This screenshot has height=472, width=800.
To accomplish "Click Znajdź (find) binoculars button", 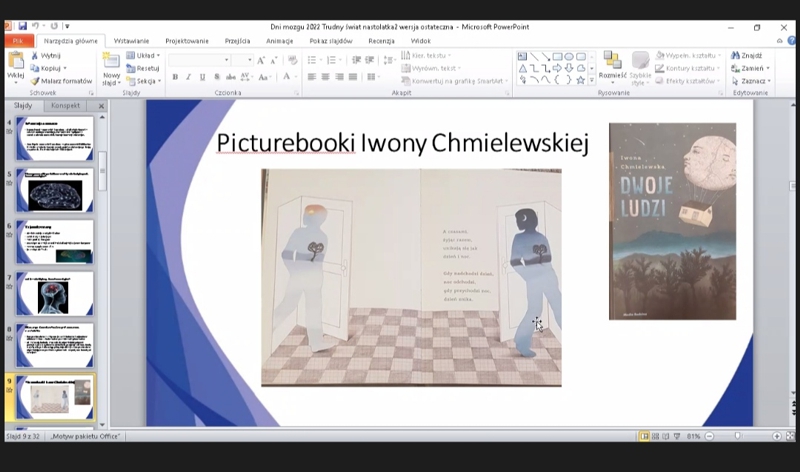I will pyautogui.click(x=746, y=55).
